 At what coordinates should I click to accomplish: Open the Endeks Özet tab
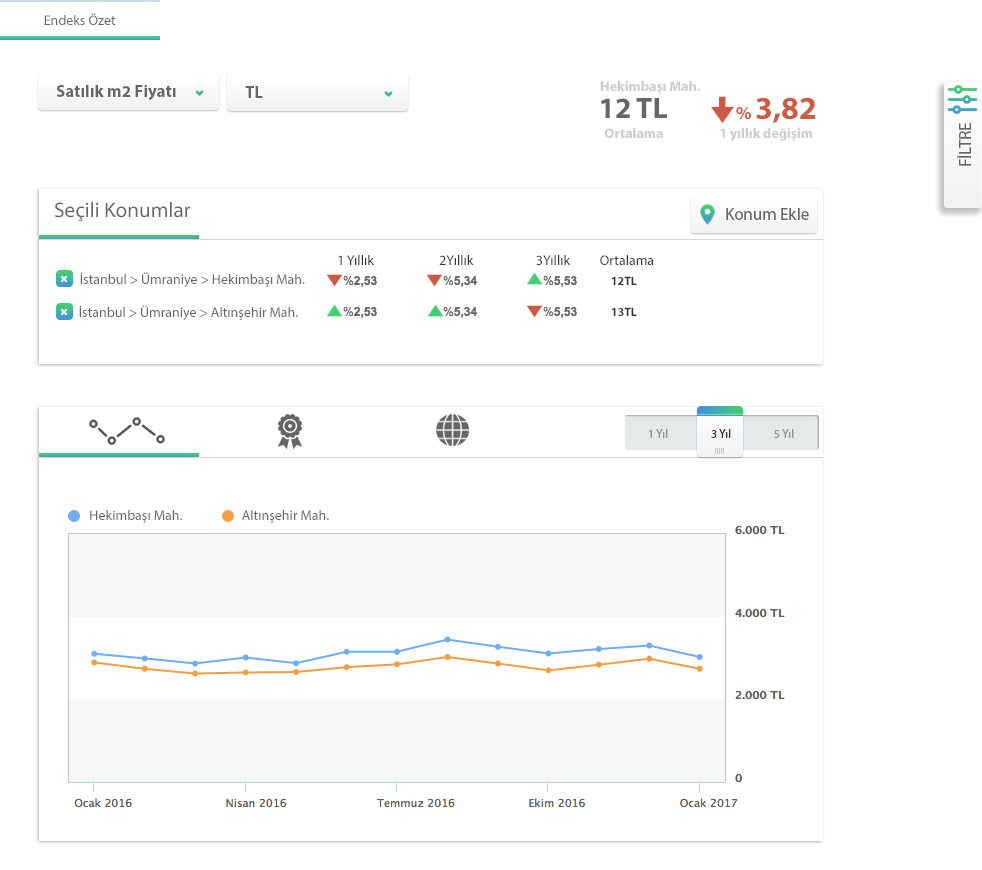[80, 20]
